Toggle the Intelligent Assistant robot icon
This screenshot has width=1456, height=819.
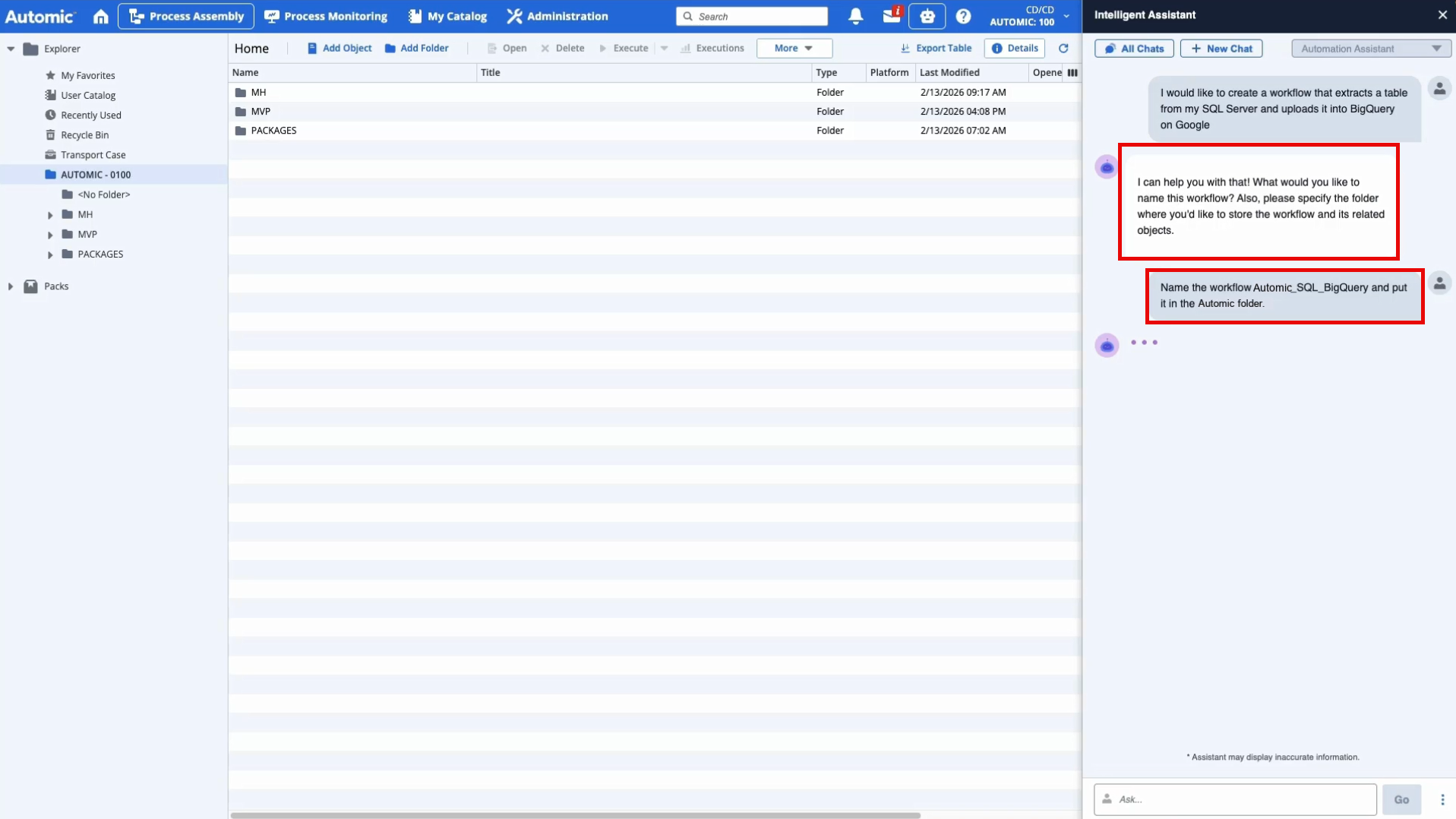point(927,16)
